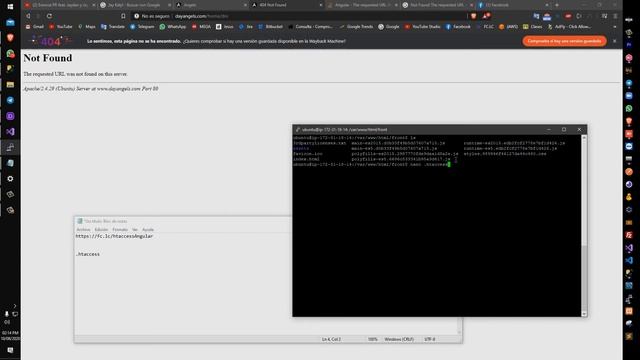
Task: Open Clases bookmark folder
Action: click(x=533, y=27)
